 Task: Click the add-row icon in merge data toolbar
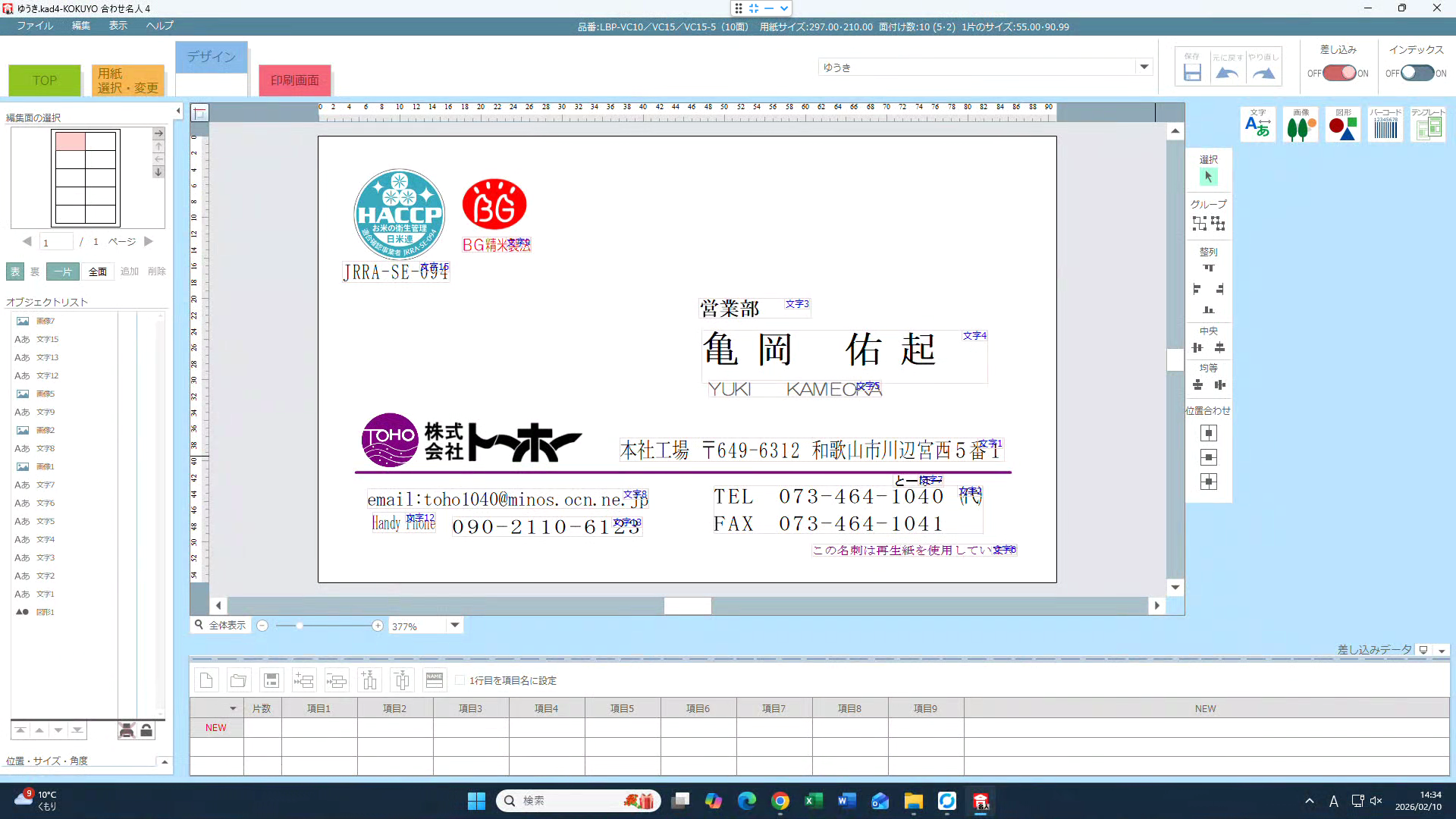coord(304,680)
